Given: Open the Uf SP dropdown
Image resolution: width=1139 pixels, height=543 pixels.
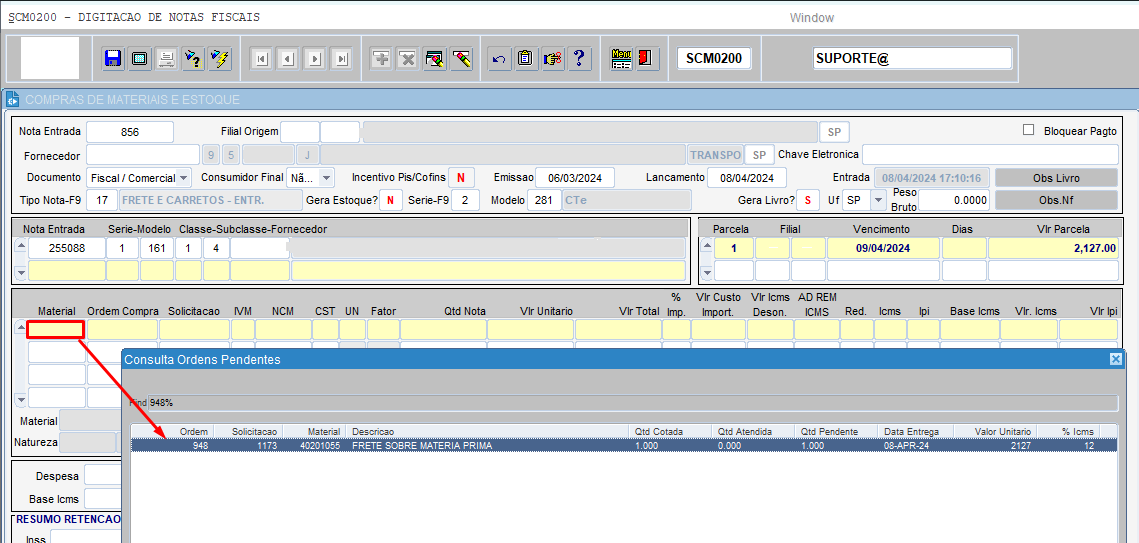Looking at the screenshot, I should [878, 200].
